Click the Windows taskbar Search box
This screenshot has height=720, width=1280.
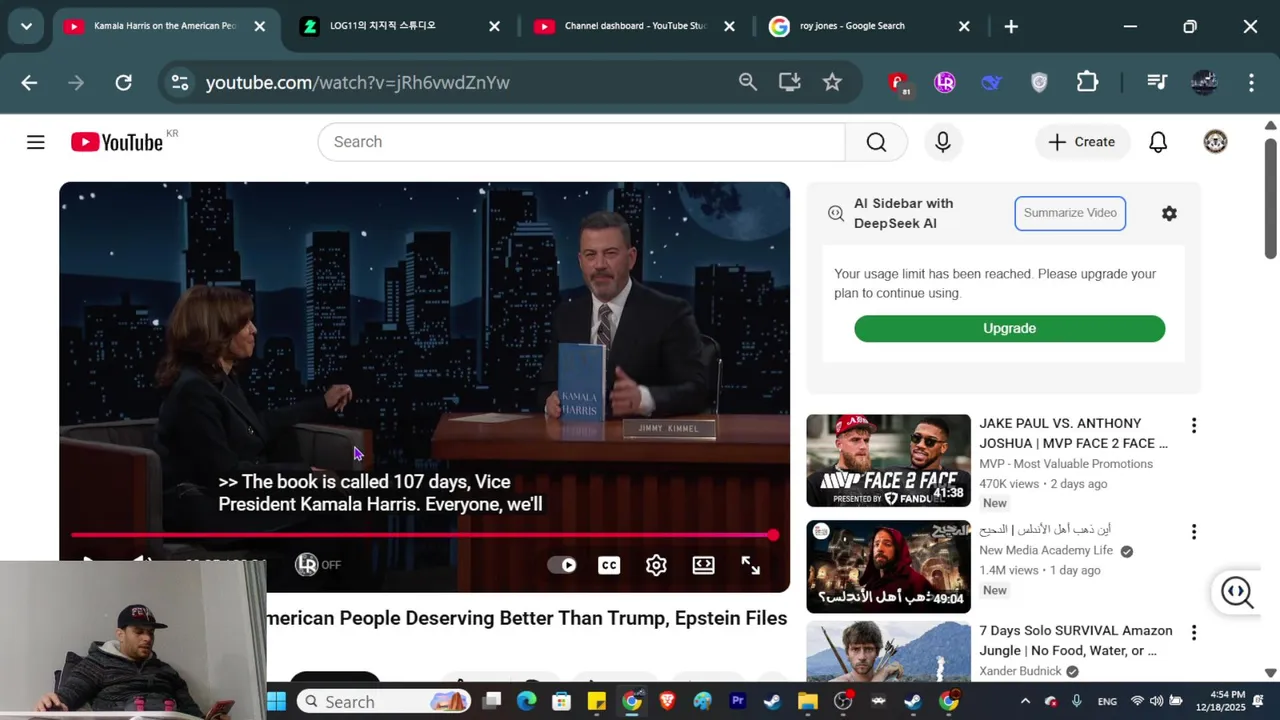[x=384, y=701]
